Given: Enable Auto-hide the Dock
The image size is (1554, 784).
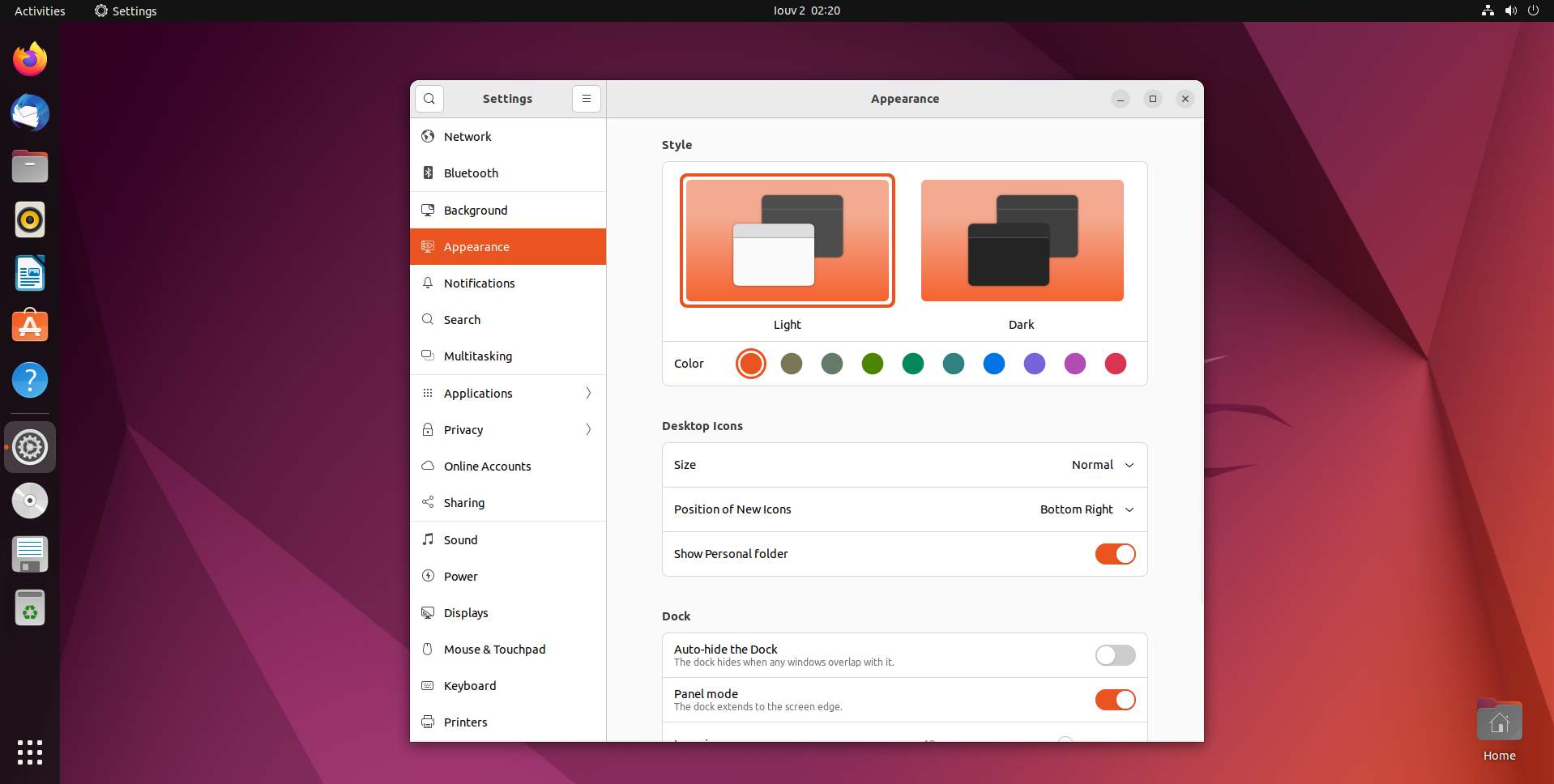Looking at the screenshot, I should (x=1115, y=655).
